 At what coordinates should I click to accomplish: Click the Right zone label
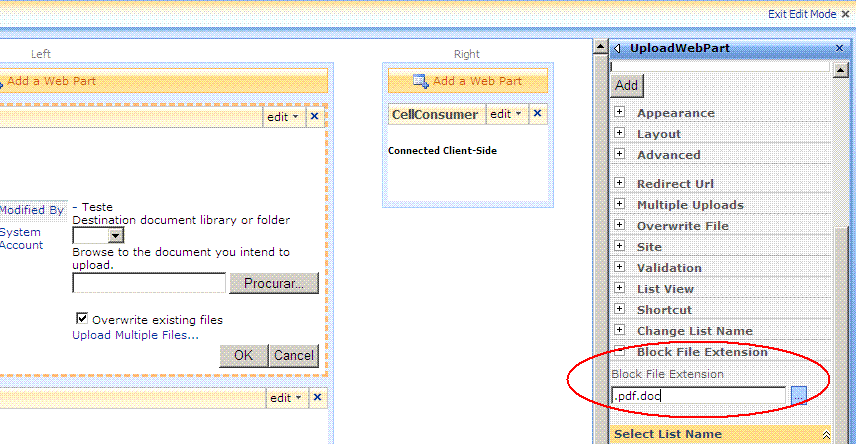click(467, 54)
